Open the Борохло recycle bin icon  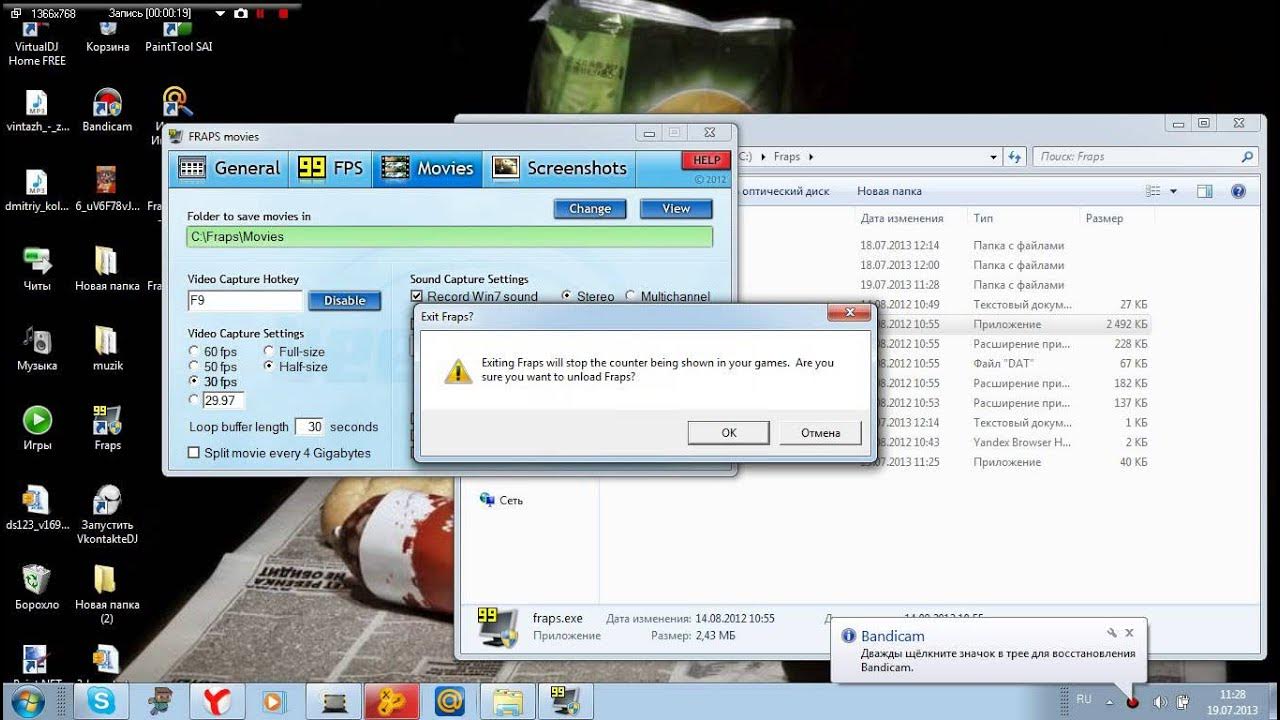[x=37, y=587]
